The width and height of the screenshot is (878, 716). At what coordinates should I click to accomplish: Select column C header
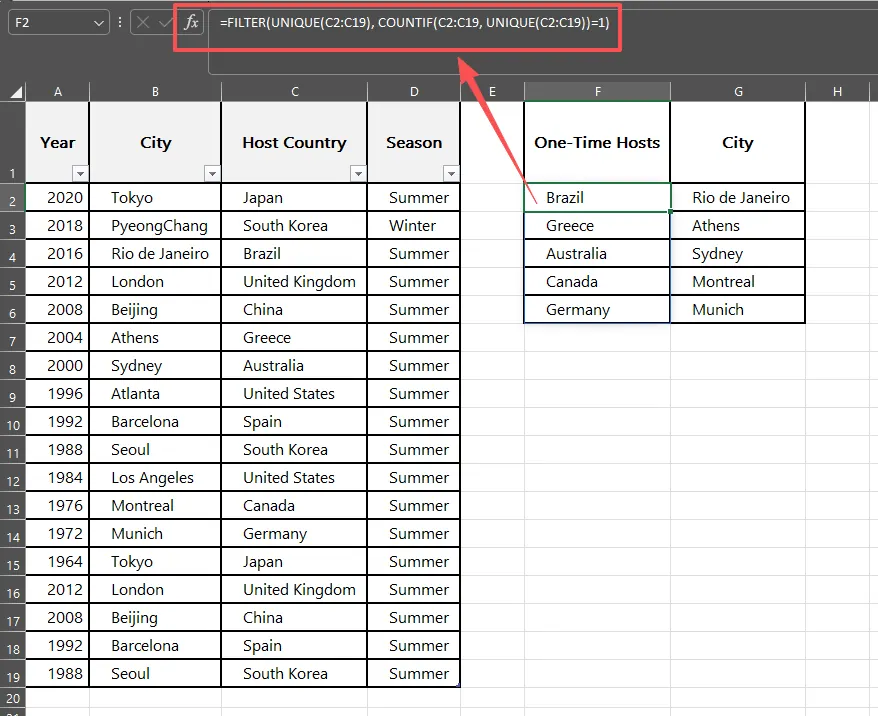[295, 92]
